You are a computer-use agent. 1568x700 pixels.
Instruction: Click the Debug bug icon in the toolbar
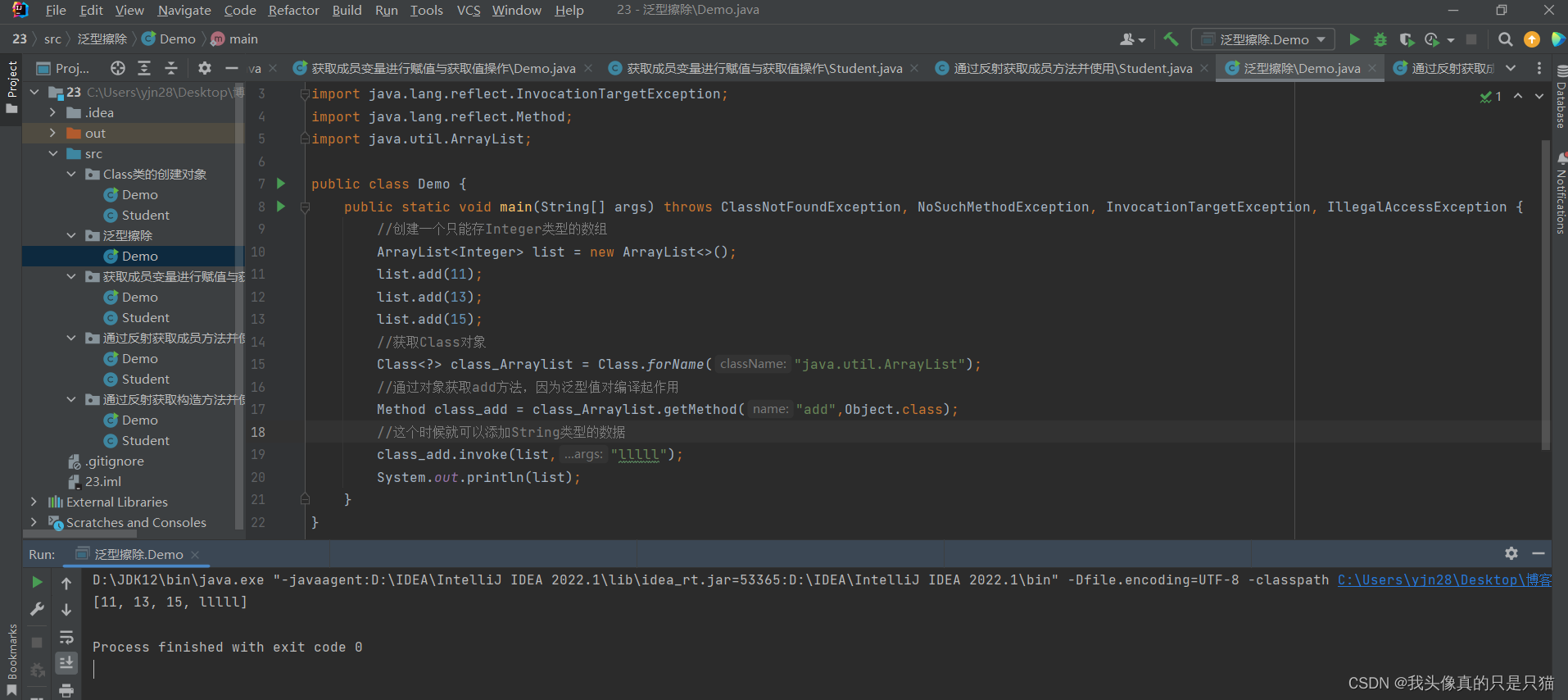pyautogui.click(x=1380, y=39)
